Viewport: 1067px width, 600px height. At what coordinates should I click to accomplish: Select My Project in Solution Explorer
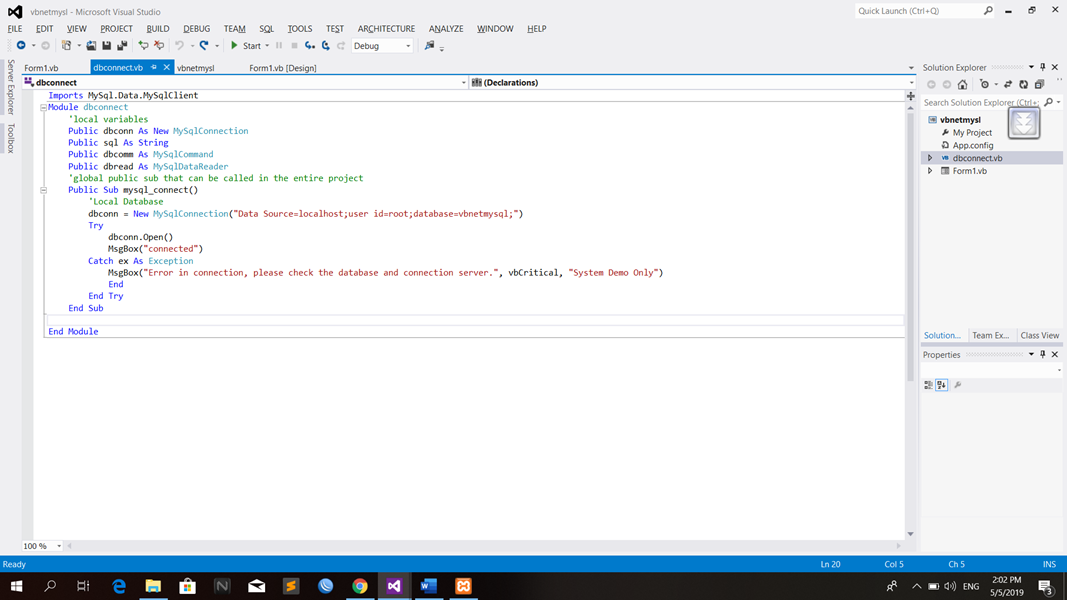click(972, 133)
